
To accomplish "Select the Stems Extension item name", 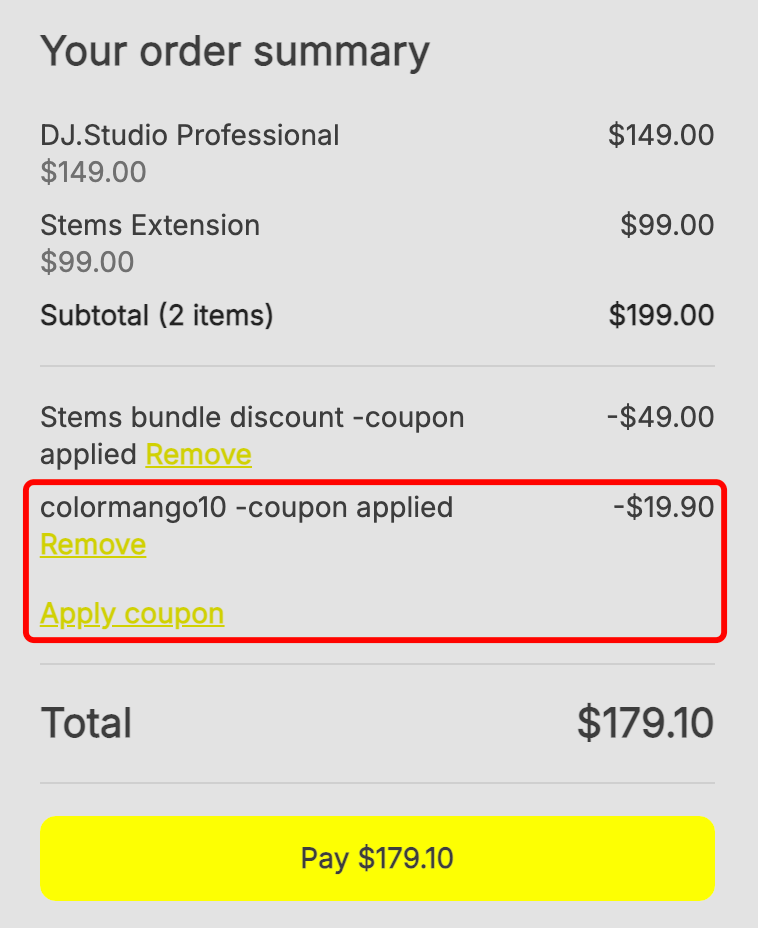I will point(150,225).
